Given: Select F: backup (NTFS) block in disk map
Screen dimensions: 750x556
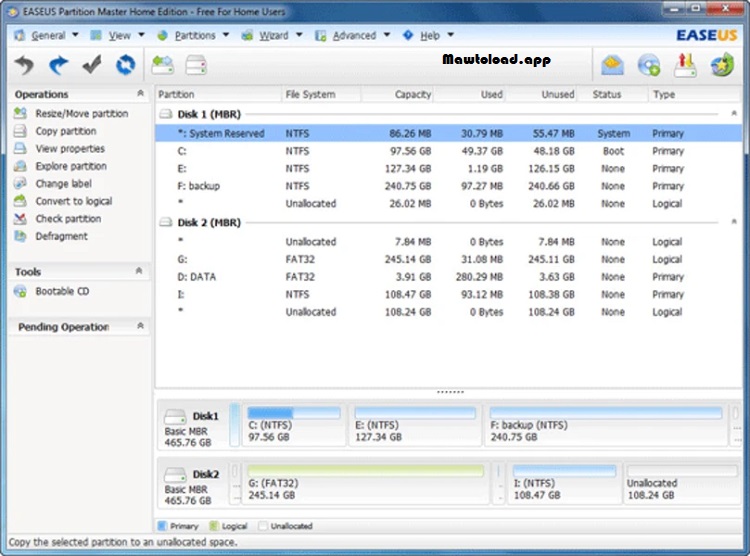Looking at the screenshot, I should (606, 425).
